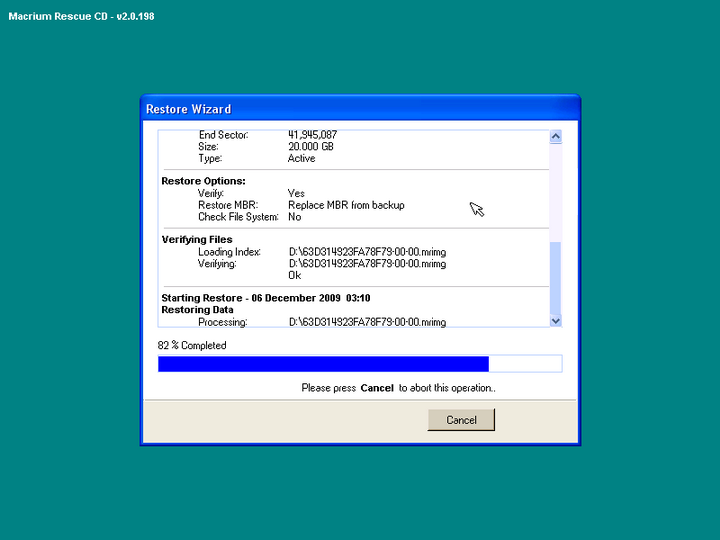720x540 pixels.
Task: Click the log scroll up arrow
Action: [556, 136]
